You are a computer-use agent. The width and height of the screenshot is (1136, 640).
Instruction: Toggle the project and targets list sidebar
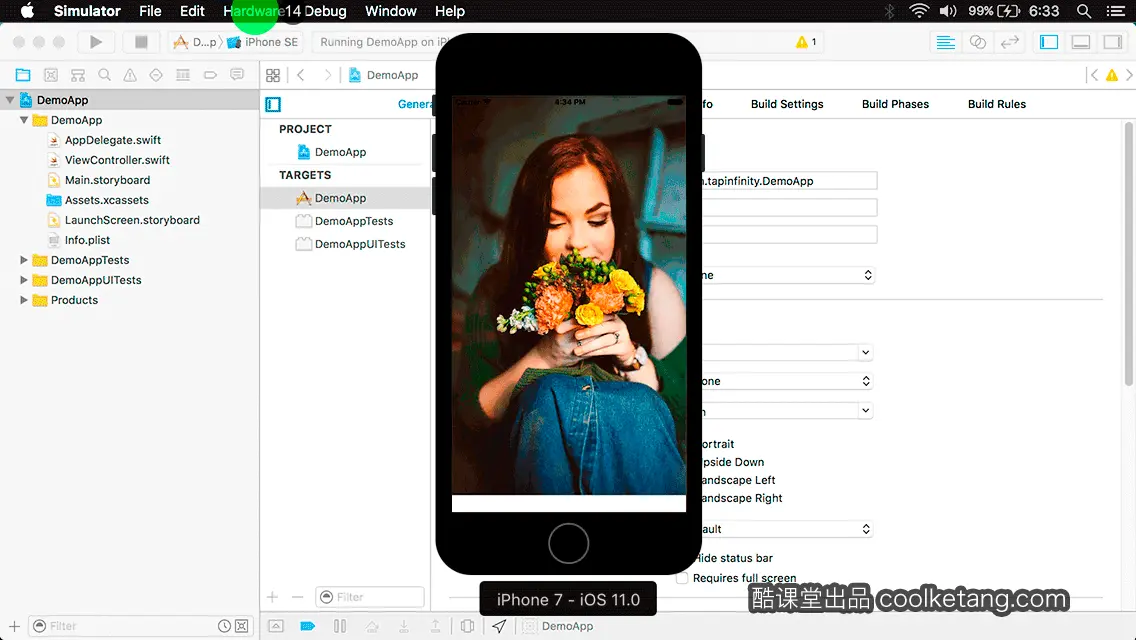tap(273, 104)
